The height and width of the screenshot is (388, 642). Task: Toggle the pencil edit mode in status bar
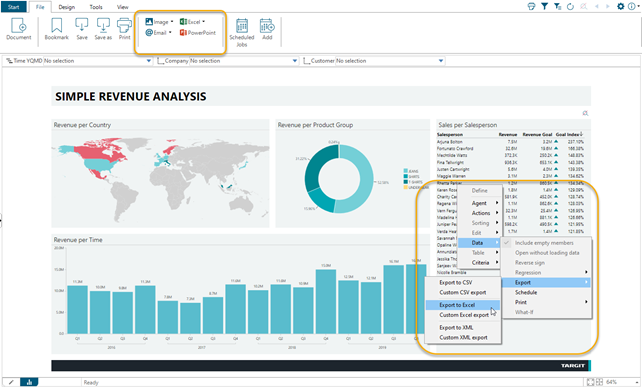pyautogui.click(x=11, y=382)
